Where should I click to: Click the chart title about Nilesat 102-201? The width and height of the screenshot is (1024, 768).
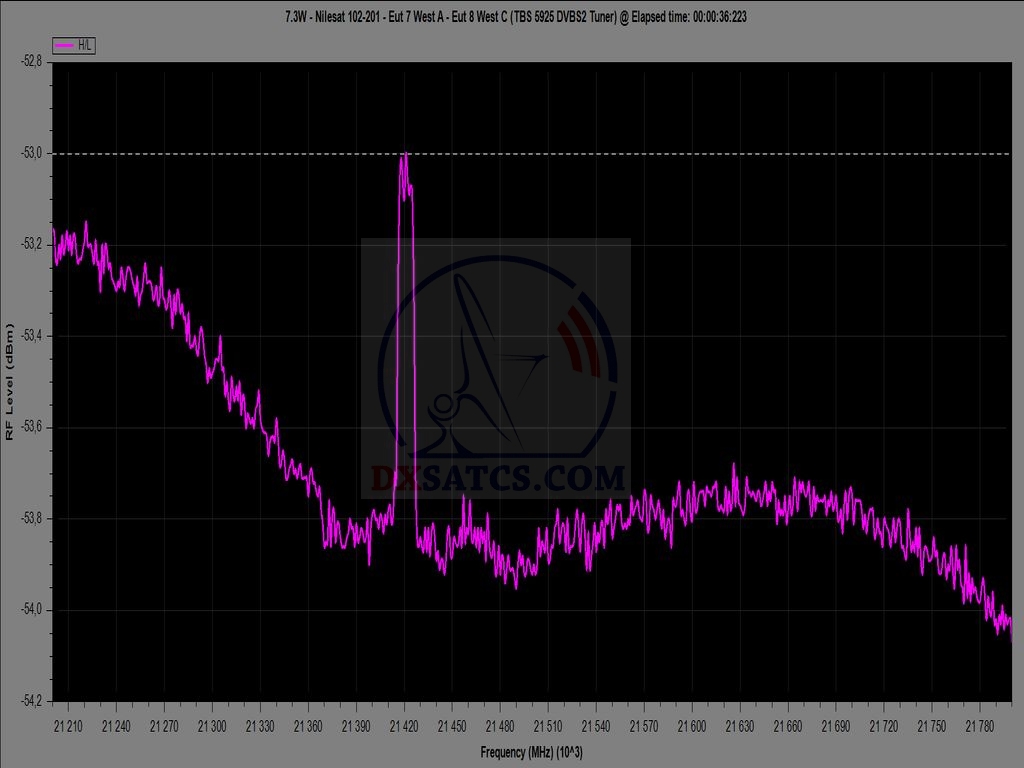click(511, 17)
